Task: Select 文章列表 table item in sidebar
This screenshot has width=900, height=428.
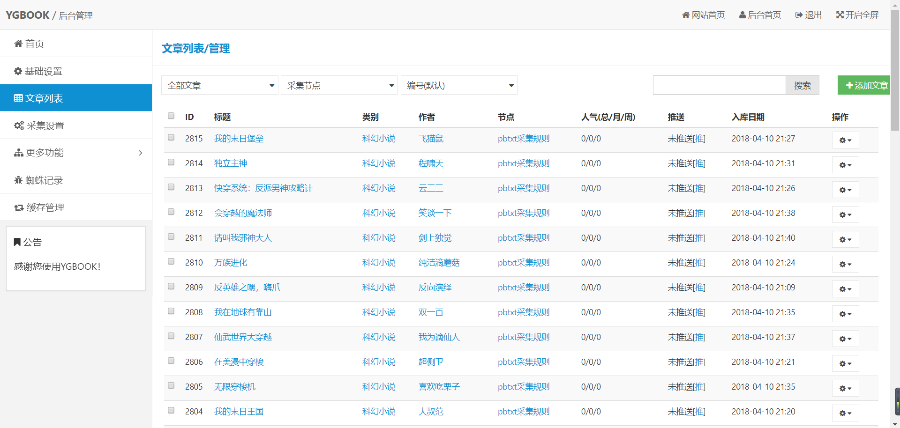Action: coord(76,98)
